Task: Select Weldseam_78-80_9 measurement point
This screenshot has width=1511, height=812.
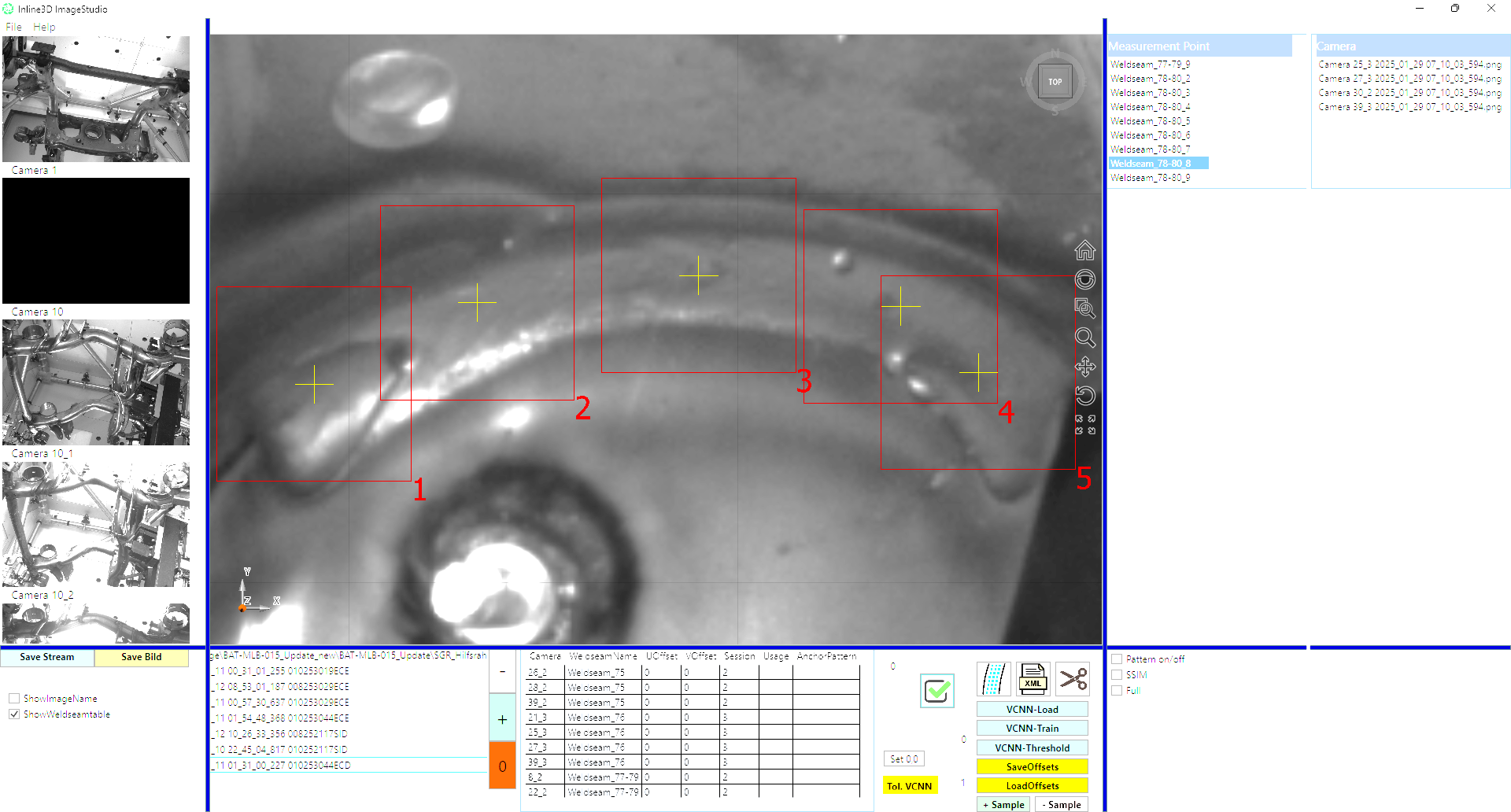Action: tap(1150, 178)
